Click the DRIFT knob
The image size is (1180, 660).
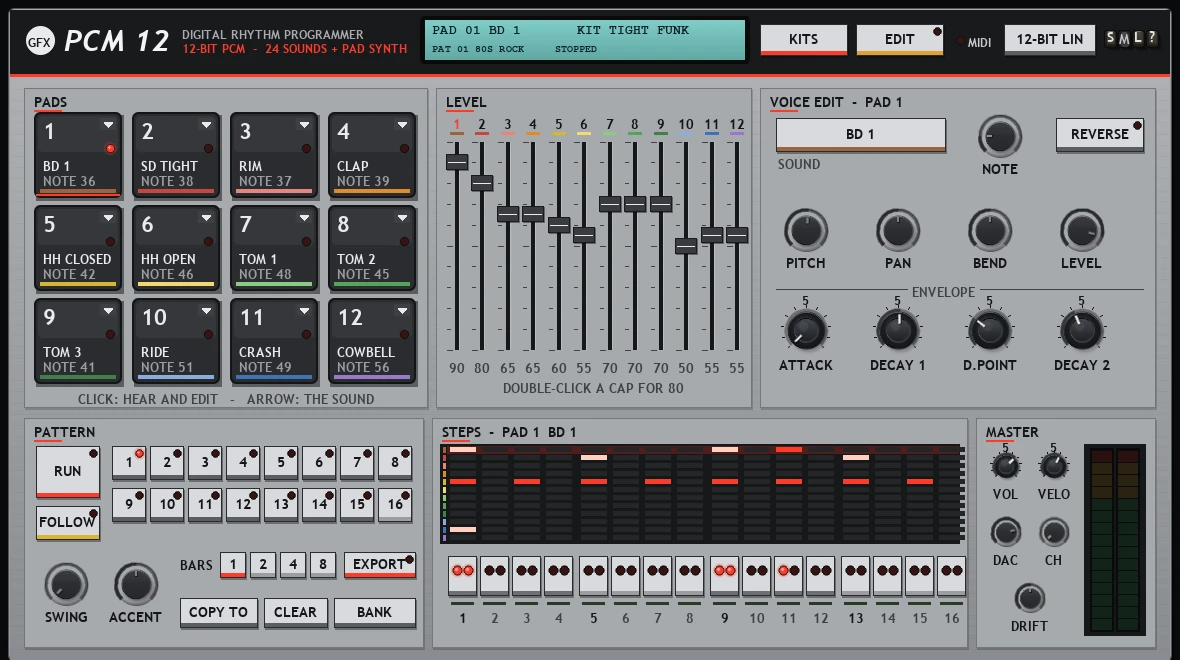point(1029,598)
